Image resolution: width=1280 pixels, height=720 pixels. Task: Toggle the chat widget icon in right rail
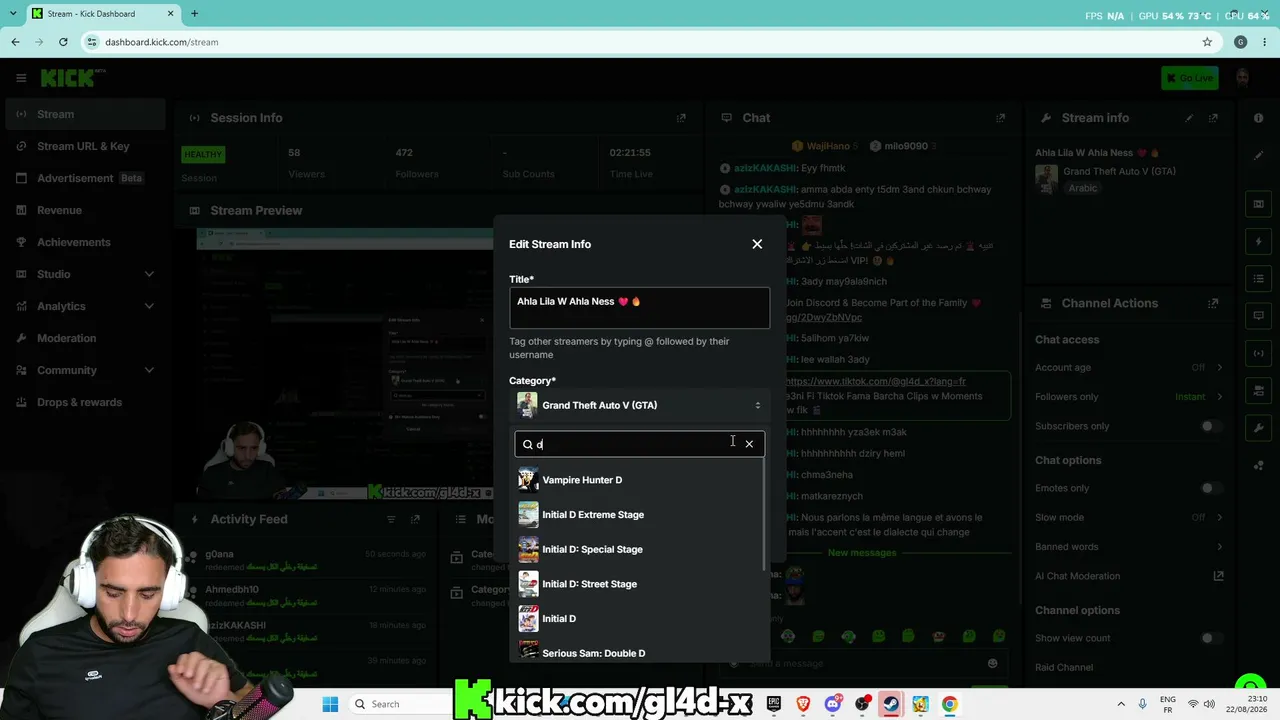click(x=1259, y=315)
